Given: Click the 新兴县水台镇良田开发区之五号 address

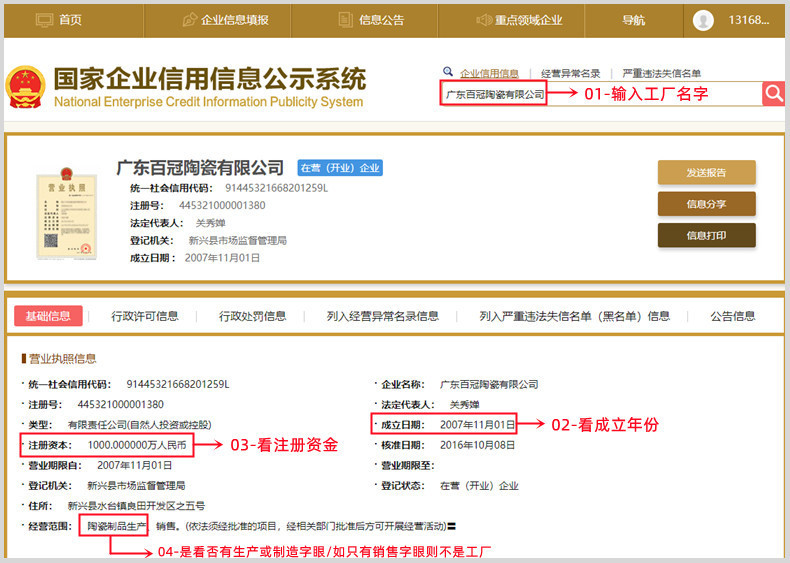Looking at the screenshot, I should click(x=136, y=506).
